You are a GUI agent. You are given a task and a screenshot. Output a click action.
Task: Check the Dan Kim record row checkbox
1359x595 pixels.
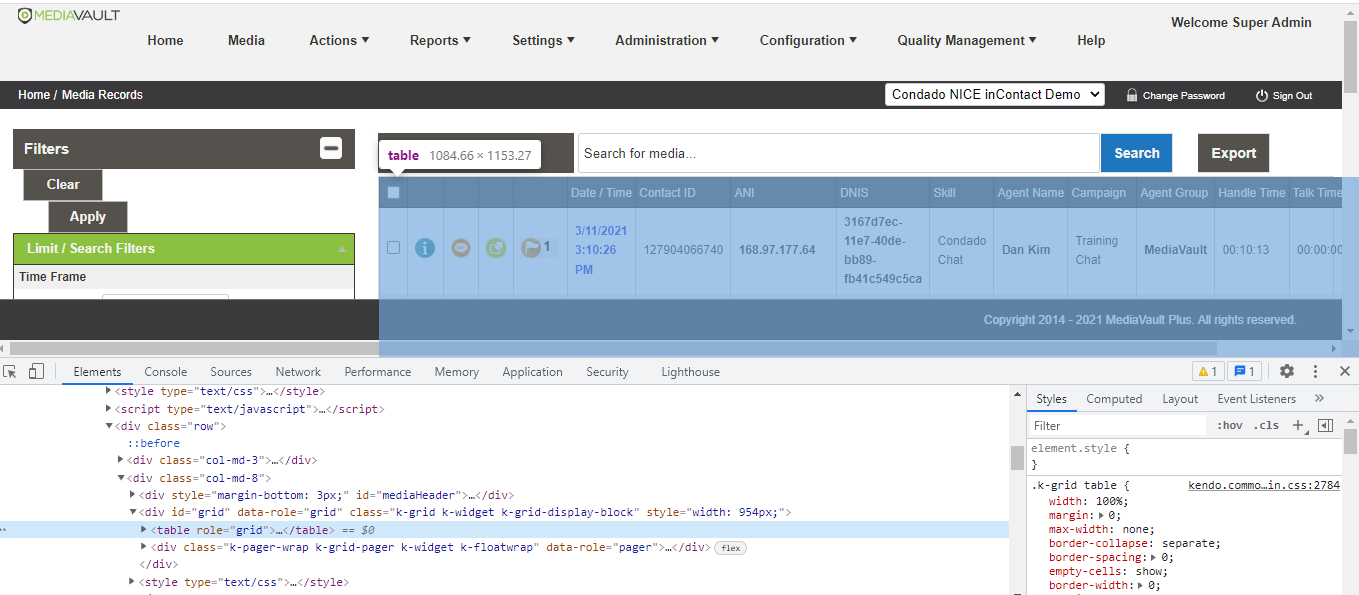tap(393, 248)
